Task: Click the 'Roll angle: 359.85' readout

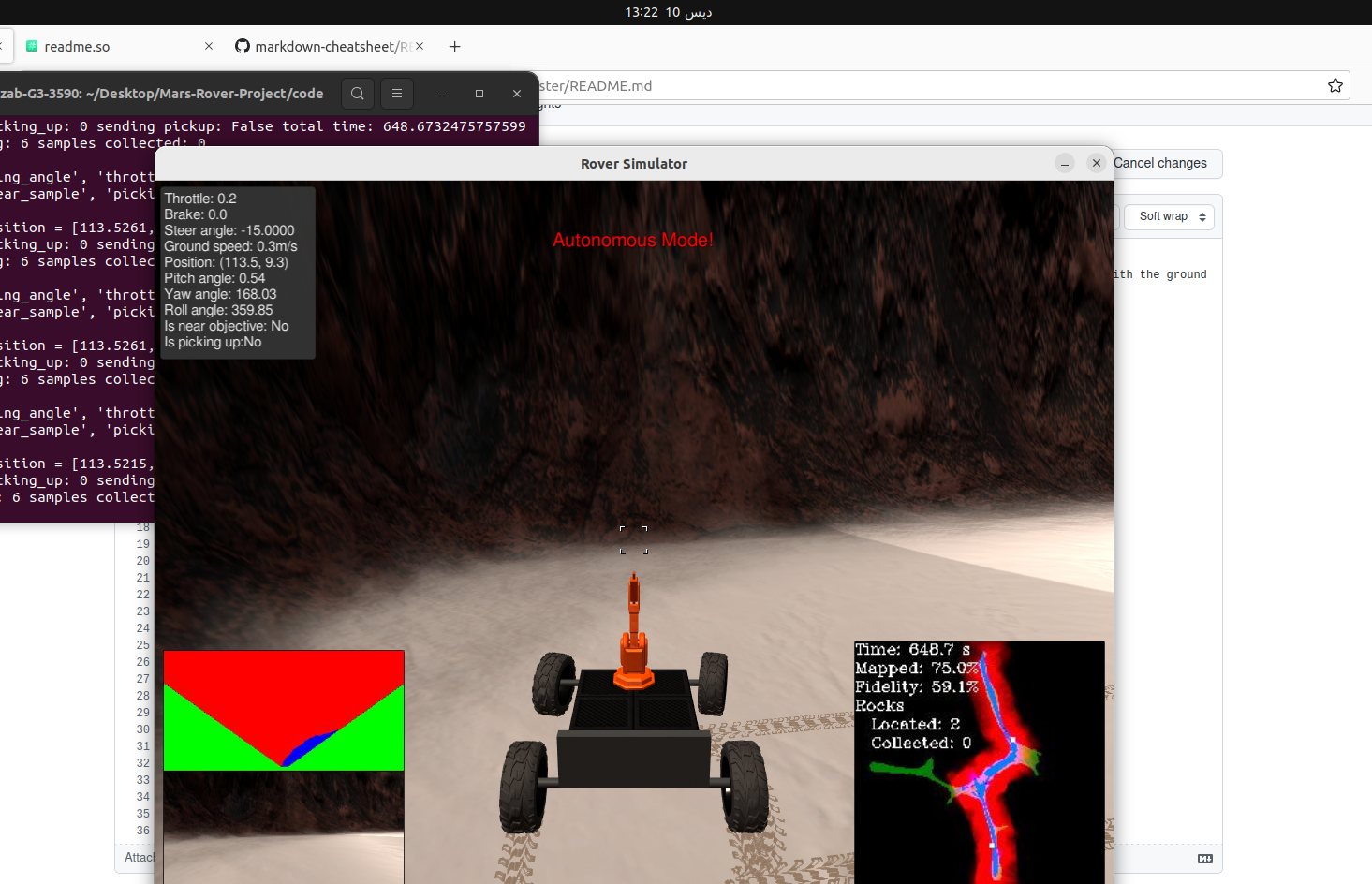Action: point(218,310)
